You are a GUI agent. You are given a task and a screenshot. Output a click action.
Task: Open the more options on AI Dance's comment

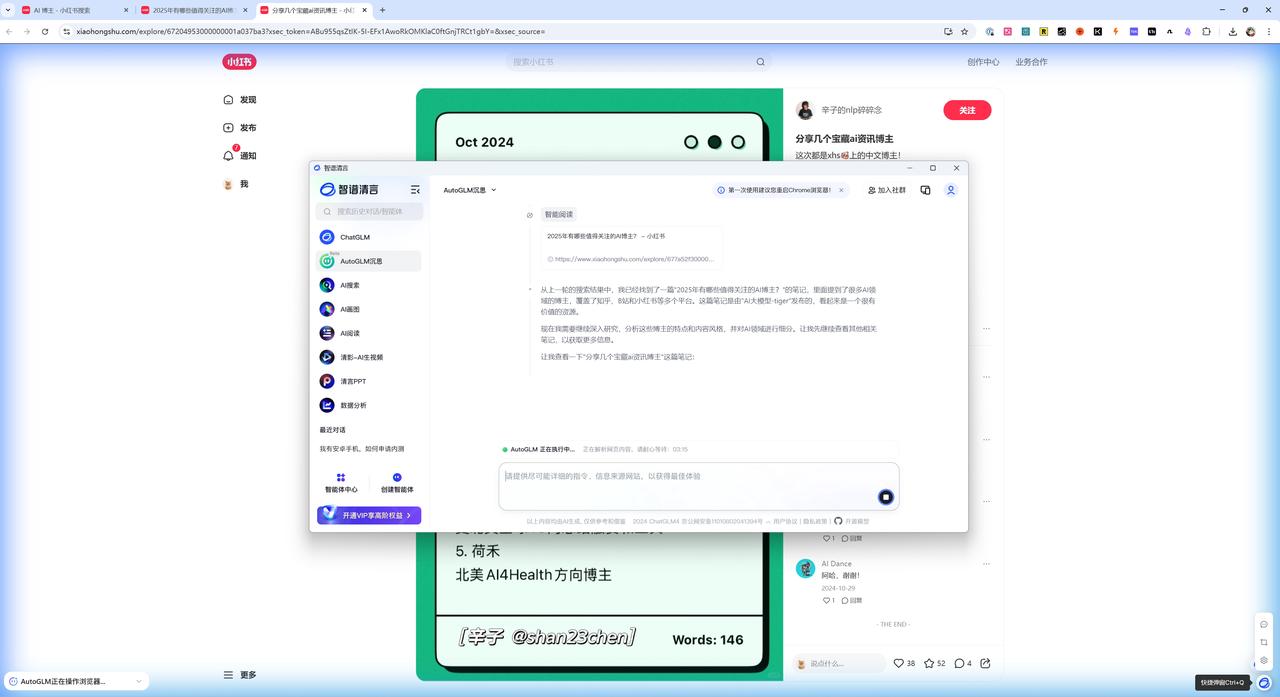click(987, 564)
